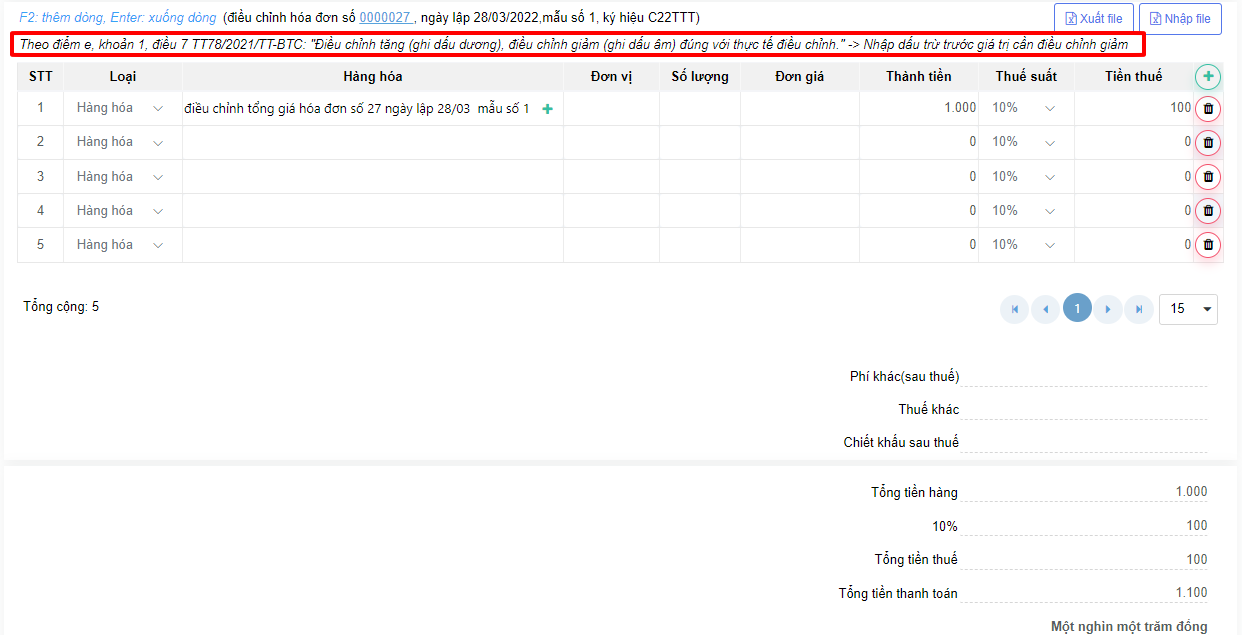Image resolution: width=1242 pixels, height=635 pixels.
Task: Click the Chiết khấu sau thuế field
Action: point(1084,442)
